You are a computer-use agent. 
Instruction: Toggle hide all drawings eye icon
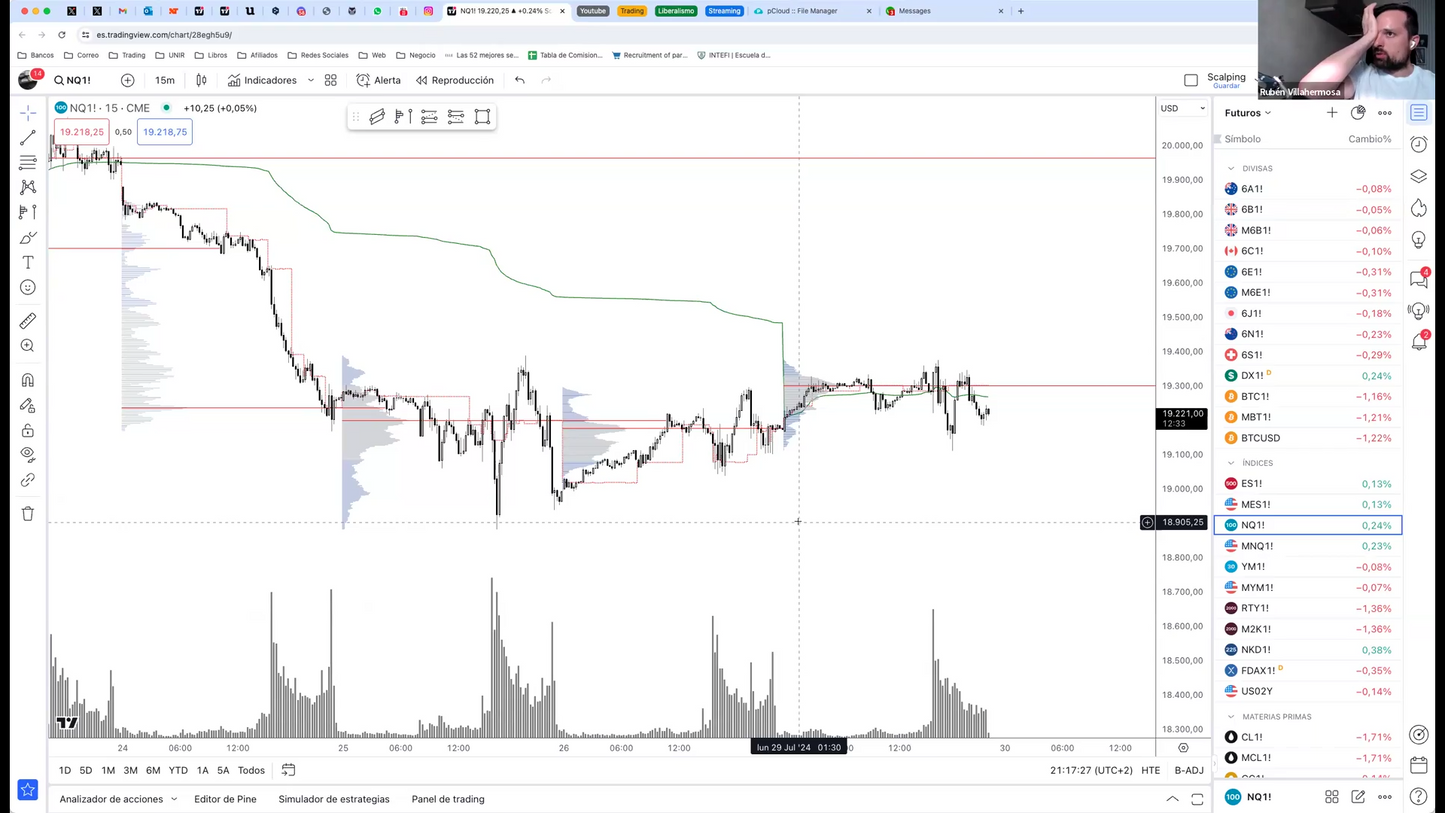28,455
